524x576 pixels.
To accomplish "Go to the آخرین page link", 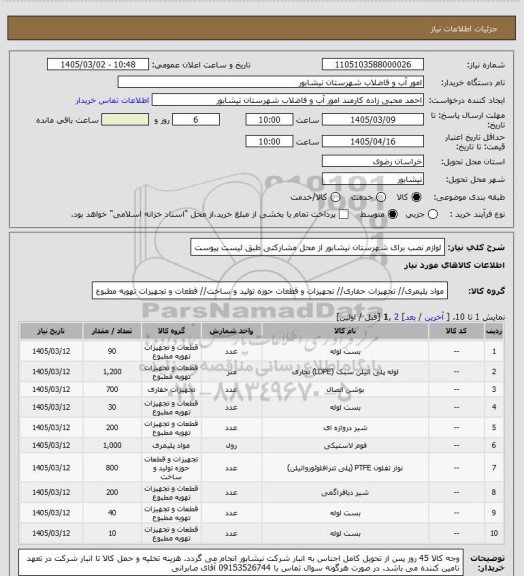I will [x=434, y=317].
